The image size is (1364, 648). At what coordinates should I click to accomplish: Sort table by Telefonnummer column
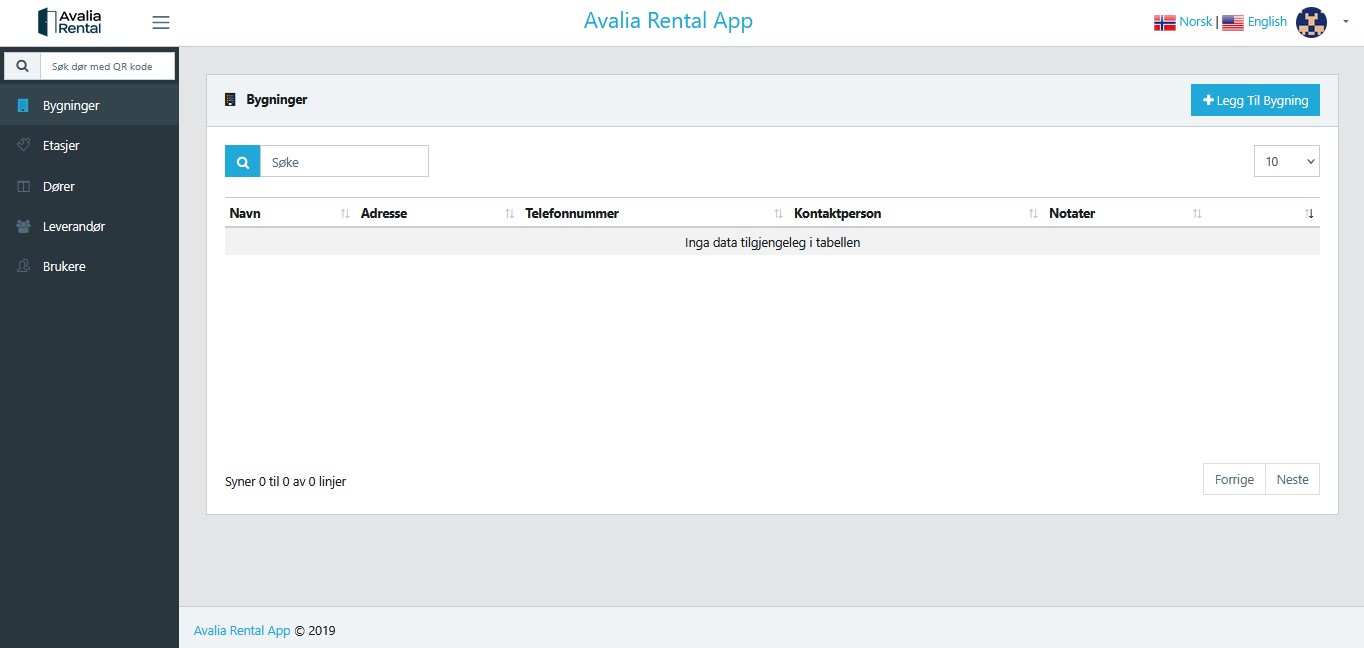(572, 213)
